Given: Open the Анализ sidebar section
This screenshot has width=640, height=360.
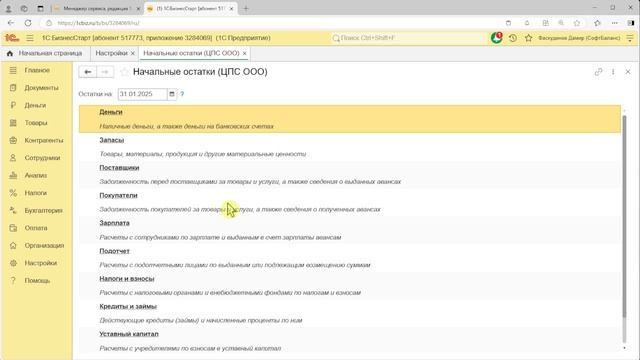Looking at the screenshot, I should pyautogui.click(x=37, y=176).
